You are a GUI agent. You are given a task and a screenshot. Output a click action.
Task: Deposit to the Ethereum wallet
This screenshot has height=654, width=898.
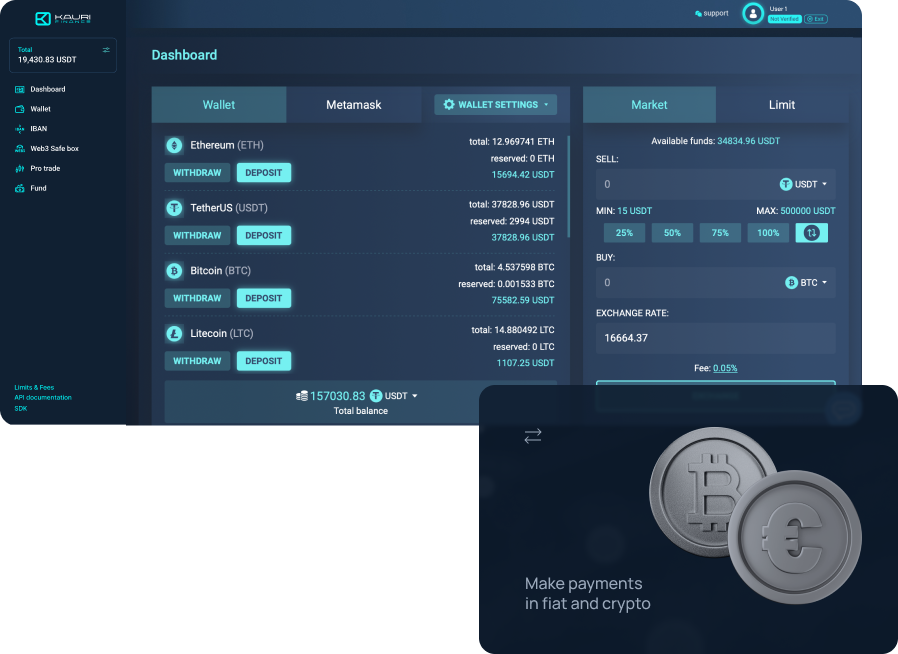pyautogui.click(x=263, y=173)
